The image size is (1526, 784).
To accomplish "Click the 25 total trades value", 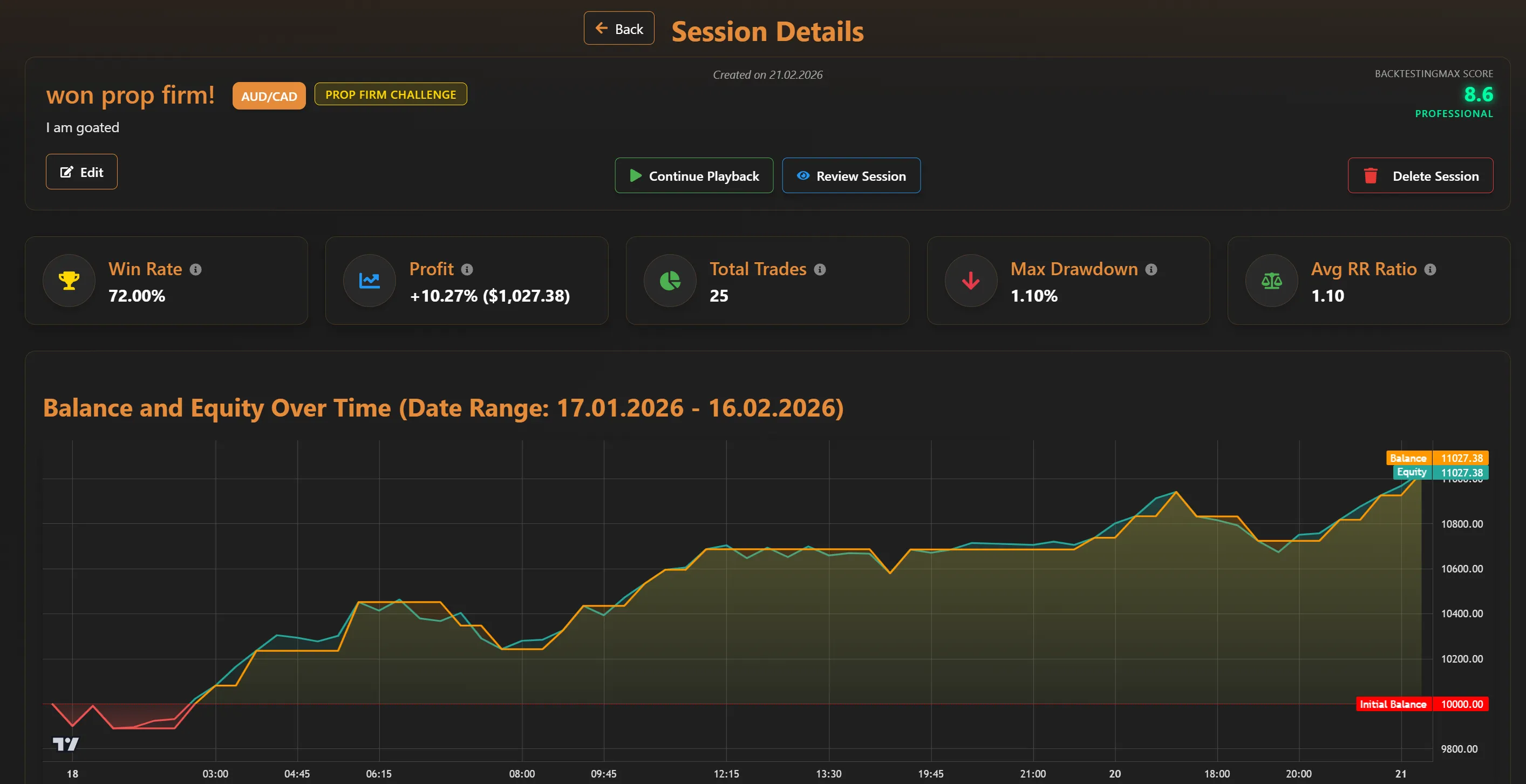I will 719,296.
